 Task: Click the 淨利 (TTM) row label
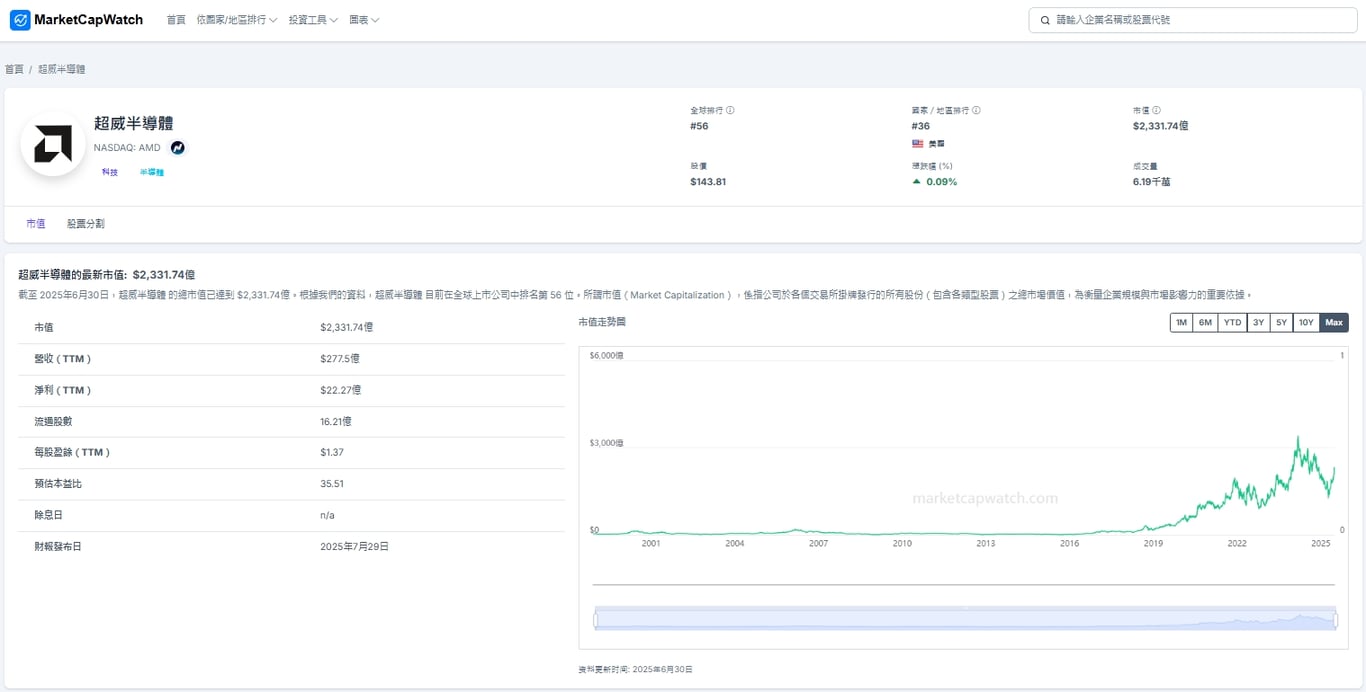pos(63,390)
